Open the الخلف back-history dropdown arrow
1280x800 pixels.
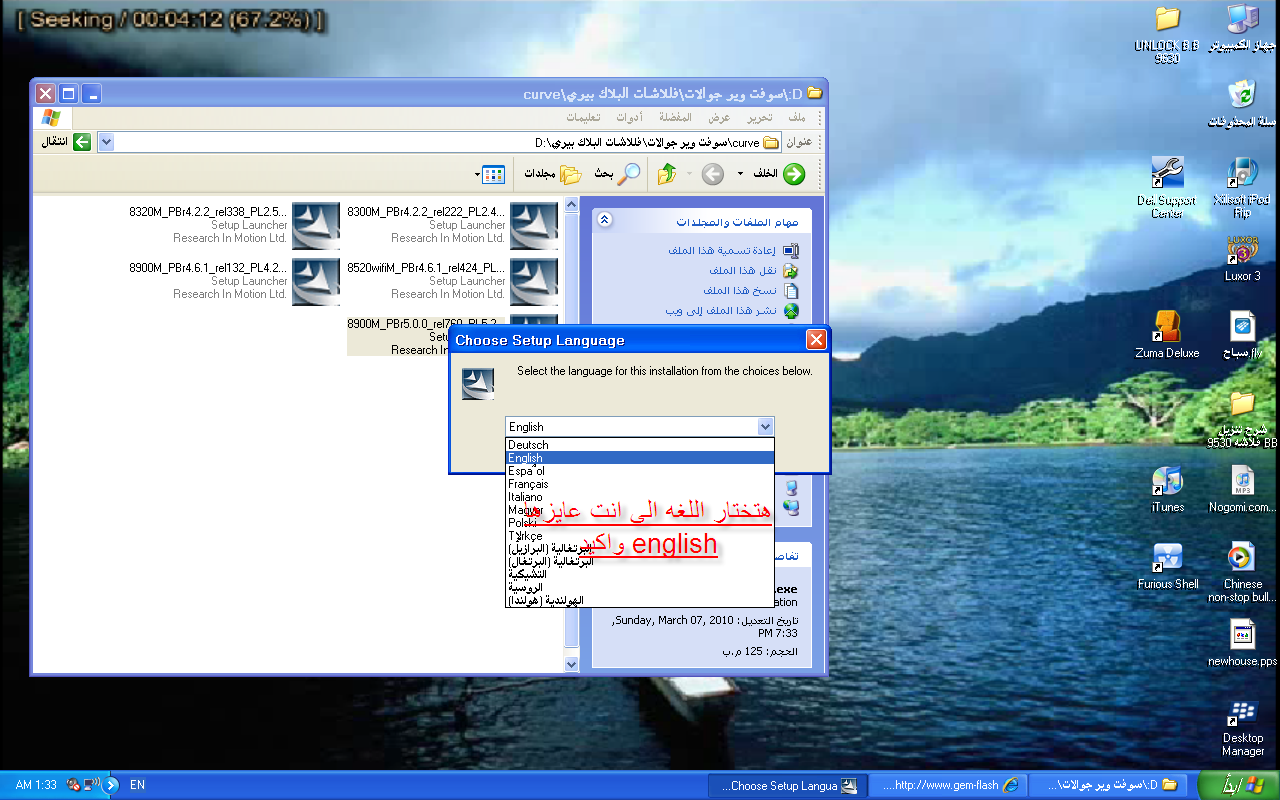click(740, 174)
